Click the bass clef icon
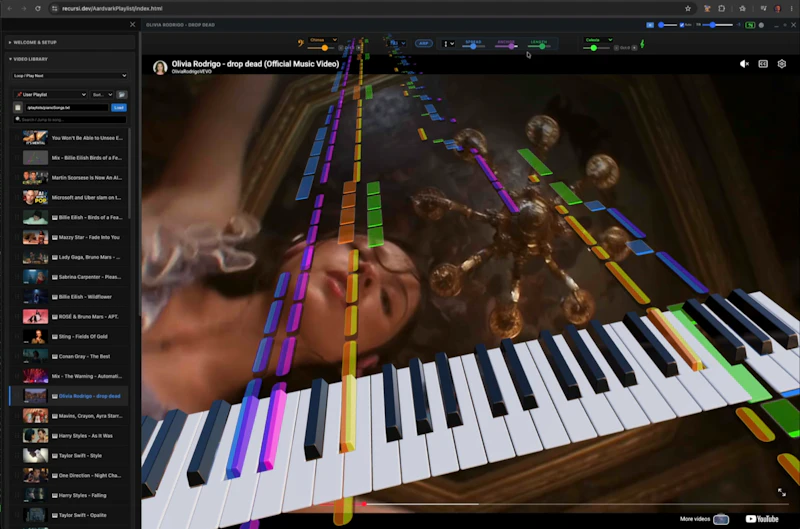The image size is (800, 529). point(301,43)
